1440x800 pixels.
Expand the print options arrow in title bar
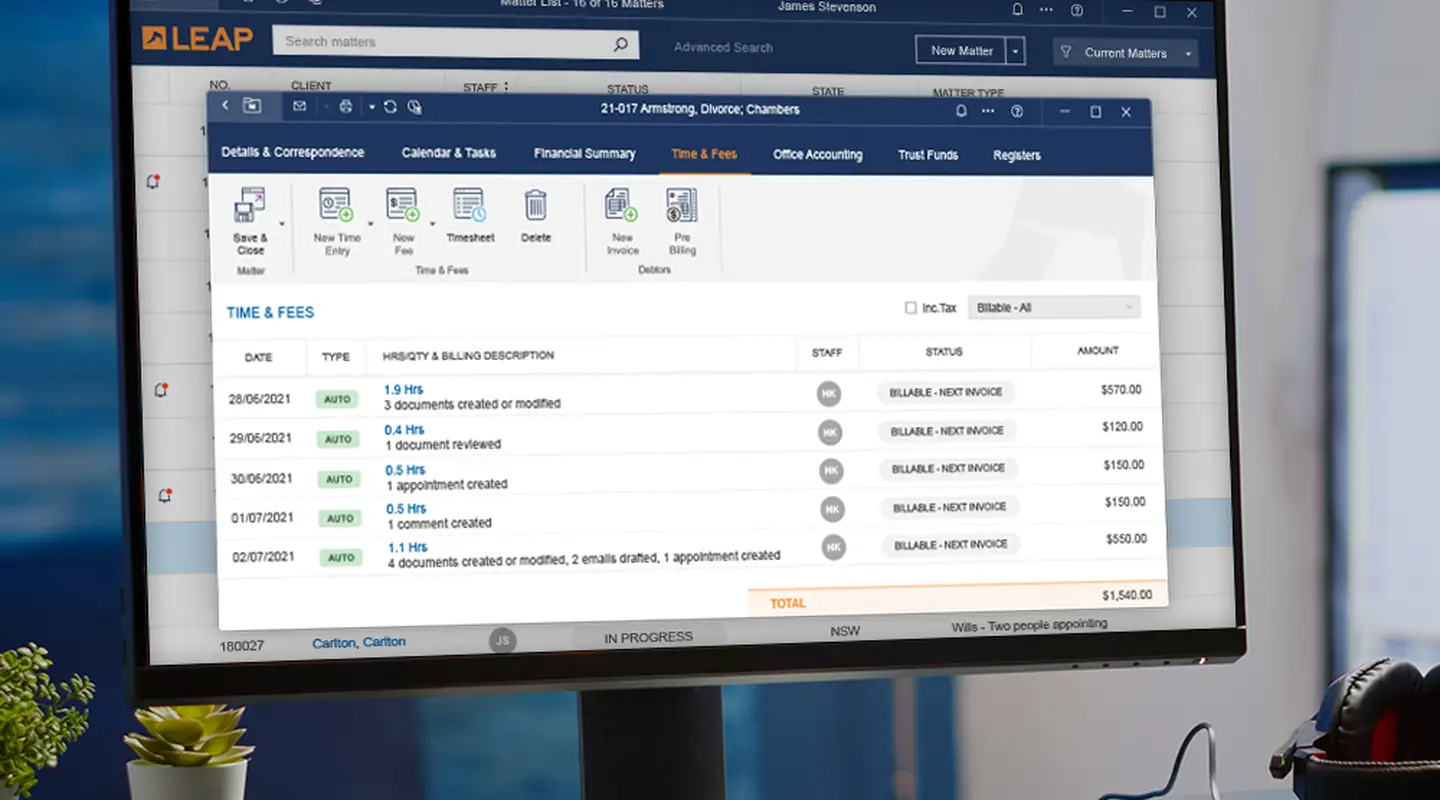[x=371, y=107]
